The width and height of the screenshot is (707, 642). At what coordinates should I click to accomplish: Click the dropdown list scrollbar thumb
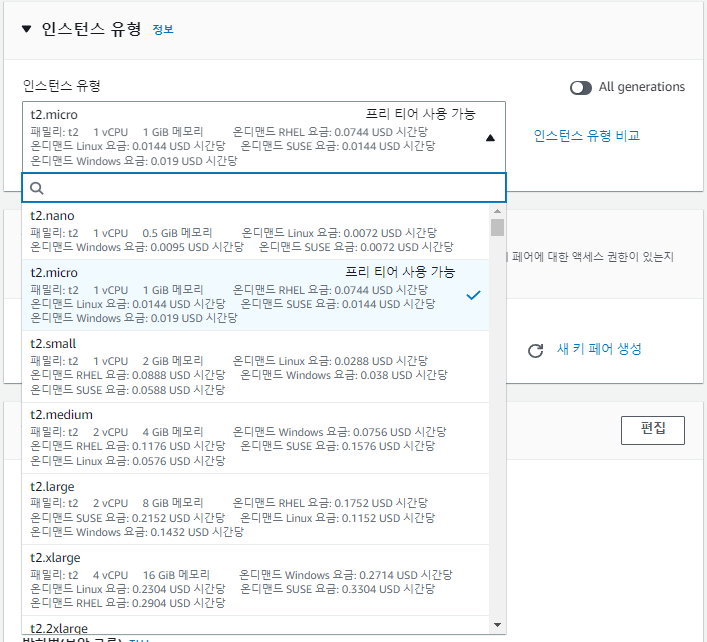(497, 227)
